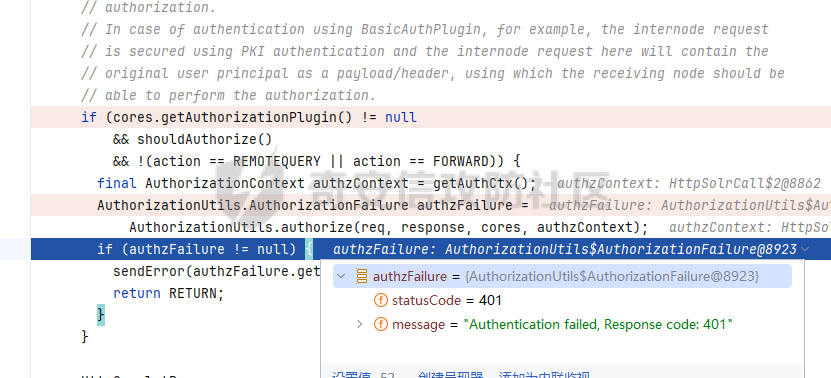The height and width of the screenshot is (378, 831).
Task: Click the "&& shouldAuthorize()" code line
Action: click(192, 139)
